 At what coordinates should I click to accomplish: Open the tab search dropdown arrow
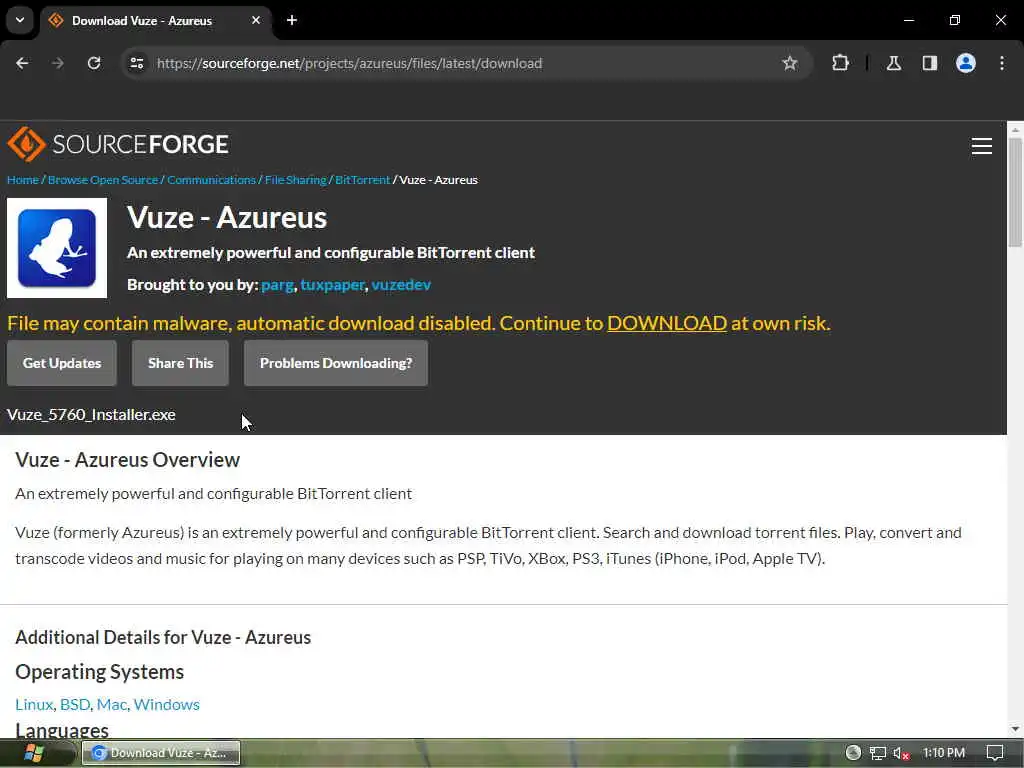pyautogui.click(x=20, y=20)
